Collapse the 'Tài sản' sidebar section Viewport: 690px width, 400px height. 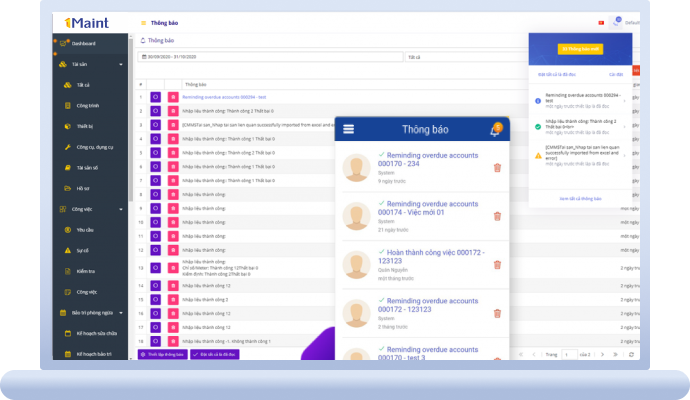coord(121,64)
